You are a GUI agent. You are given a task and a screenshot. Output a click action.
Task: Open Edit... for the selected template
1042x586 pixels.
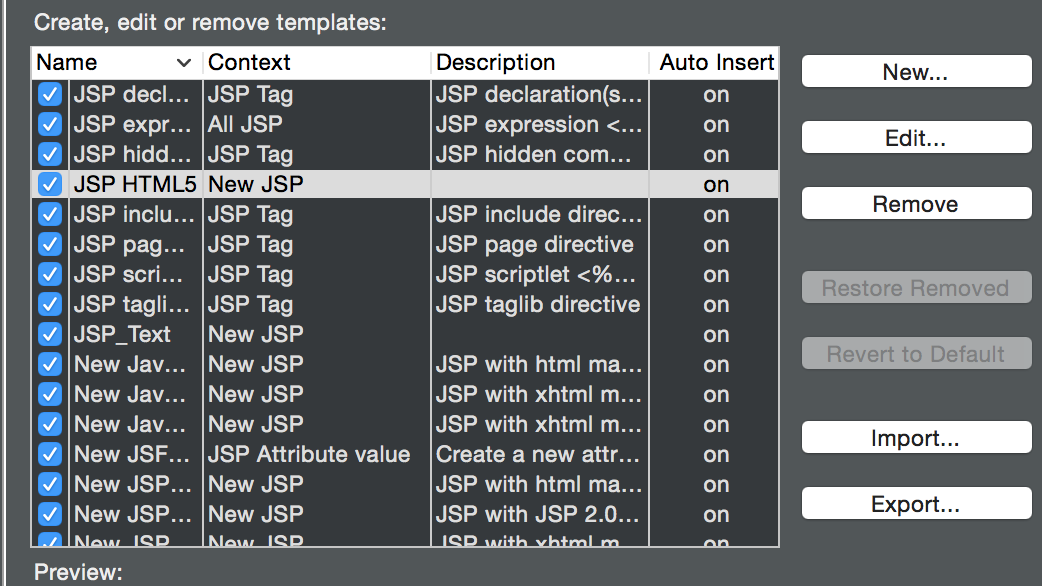(916, 138)
